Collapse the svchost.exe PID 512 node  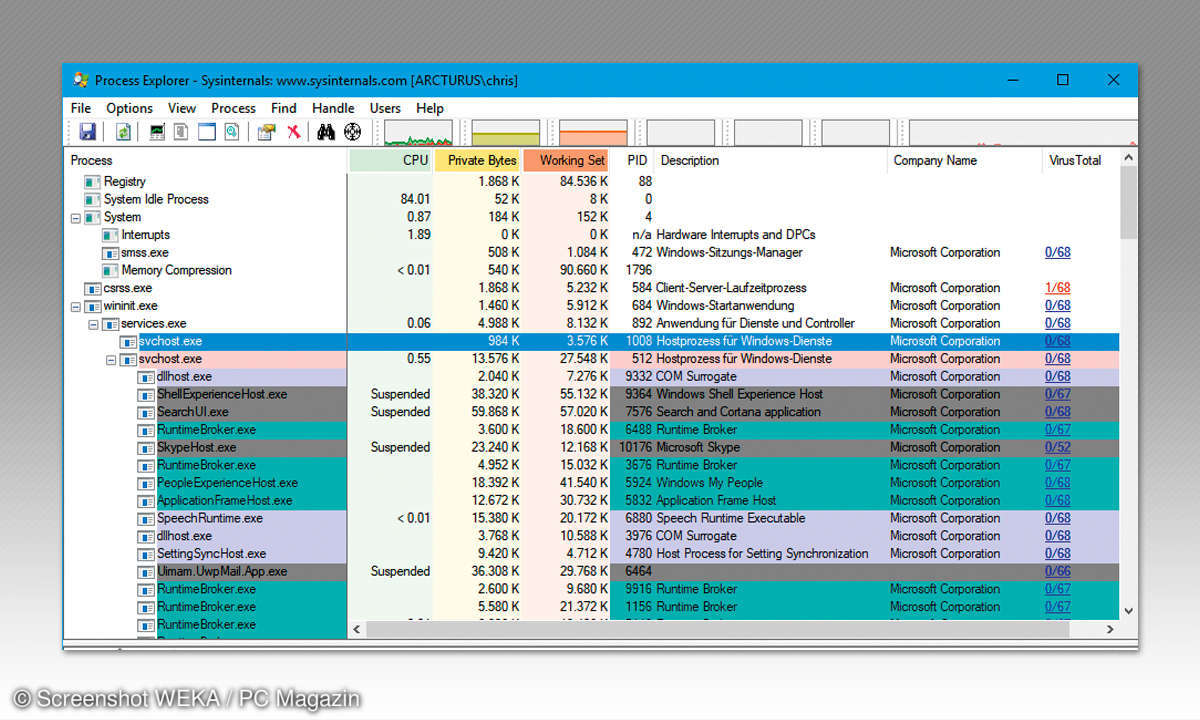111,359
